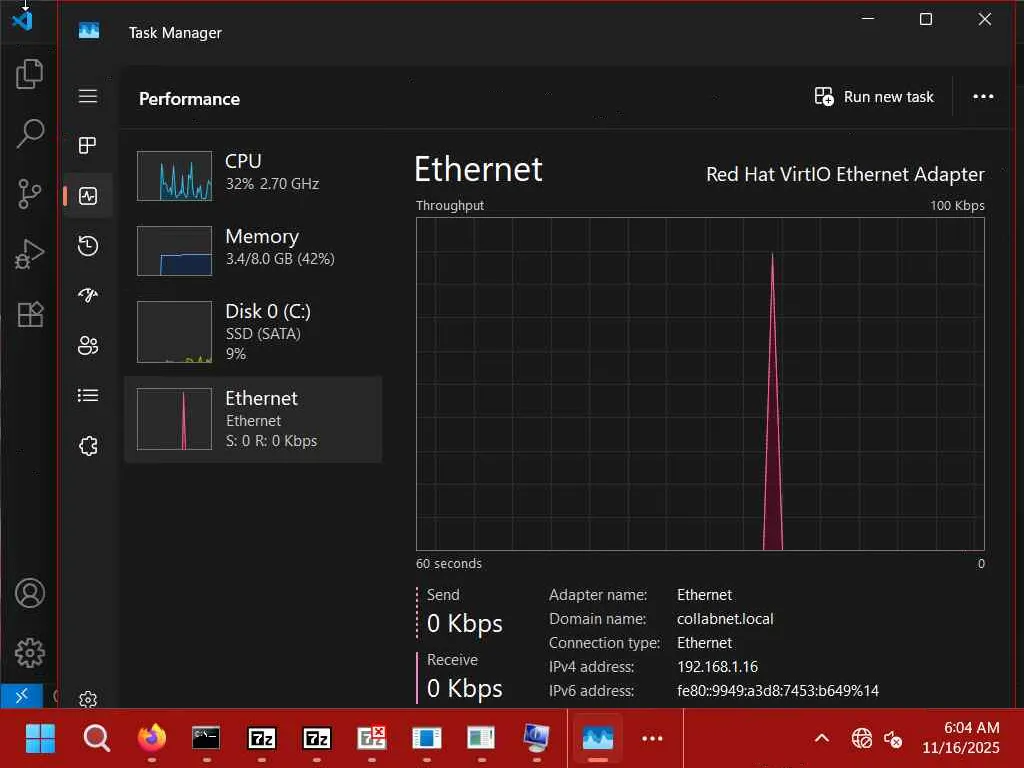The height and width of the screenshot is (768, 1024).
Task: Open the Details page list icon
Action: [88, 395]
